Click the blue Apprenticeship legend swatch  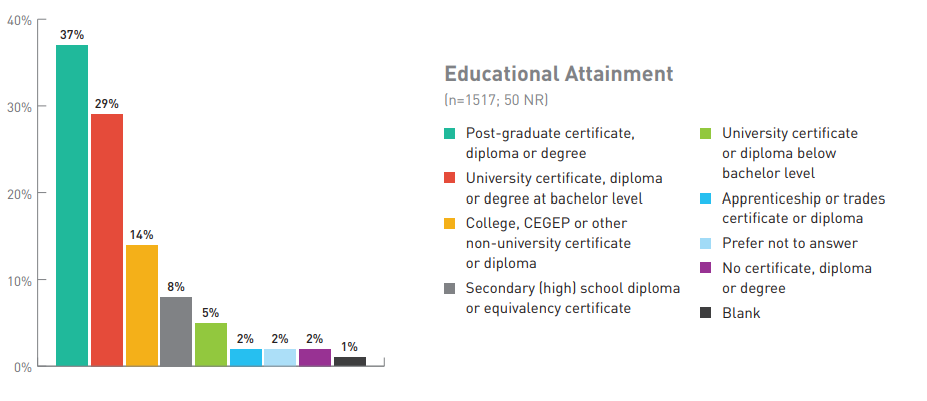click(x=705, y=198)
